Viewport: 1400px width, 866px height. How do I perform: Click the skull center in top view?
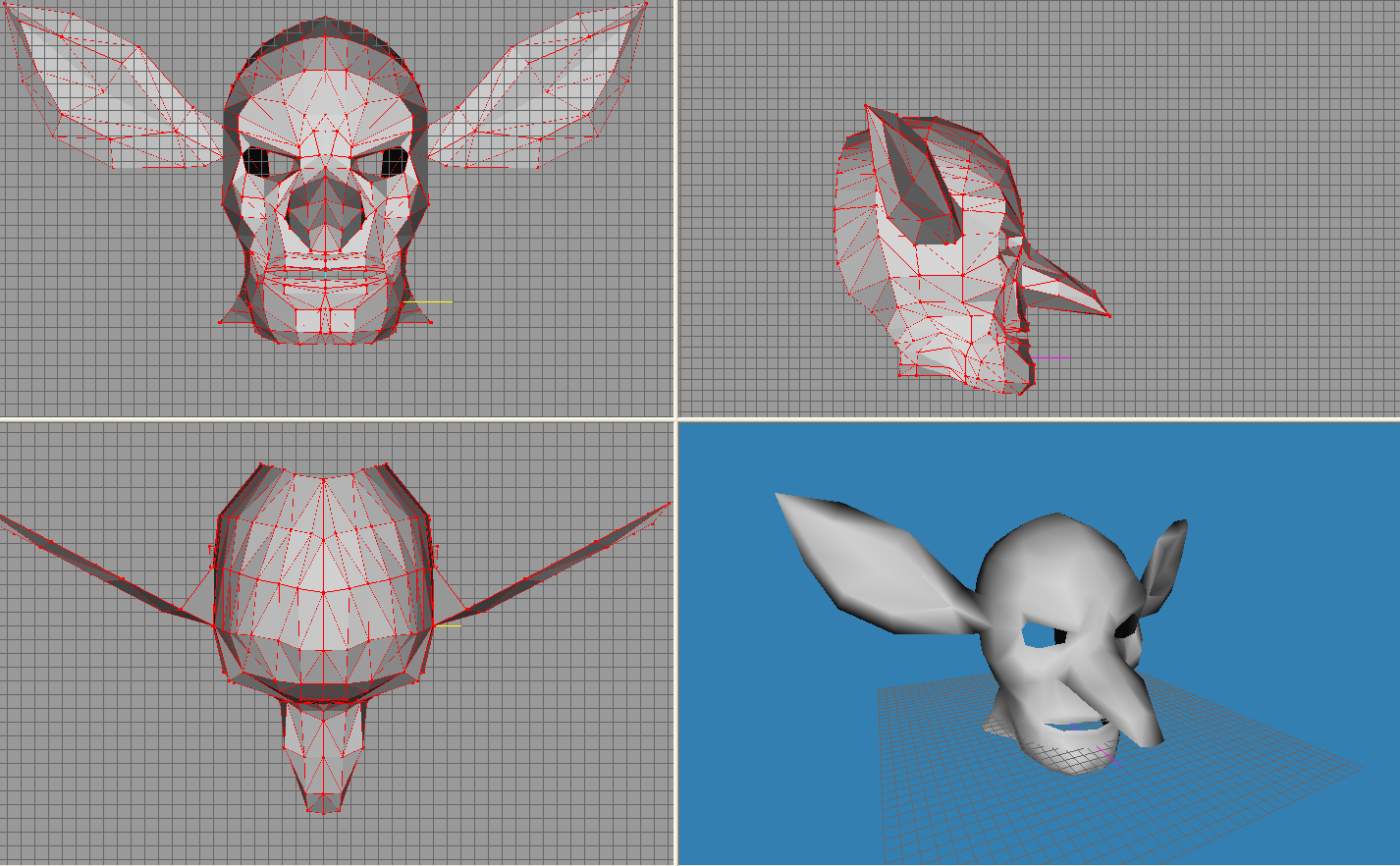323,579
